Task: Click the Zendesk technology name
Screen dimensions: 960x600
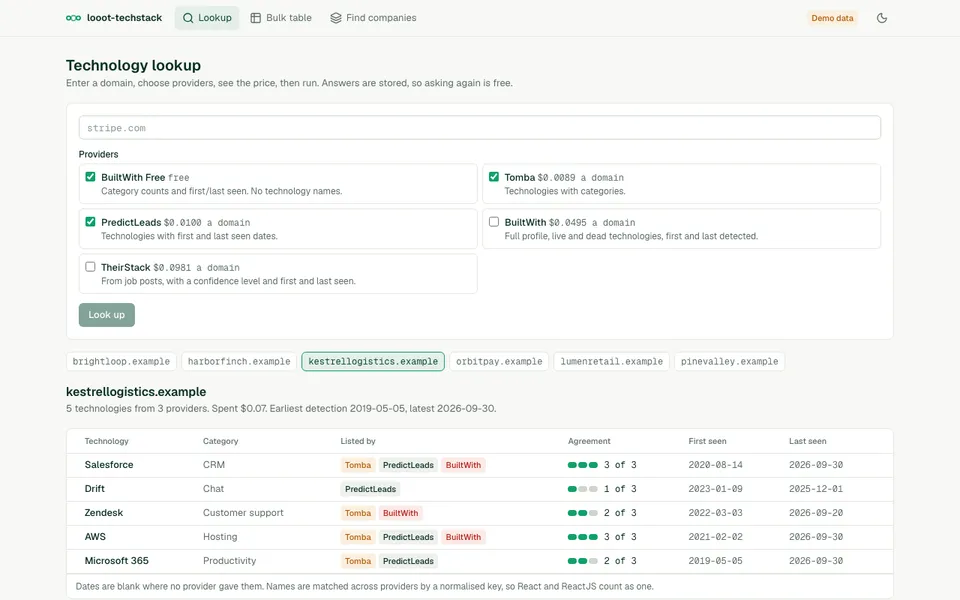Action: point(103,512)
